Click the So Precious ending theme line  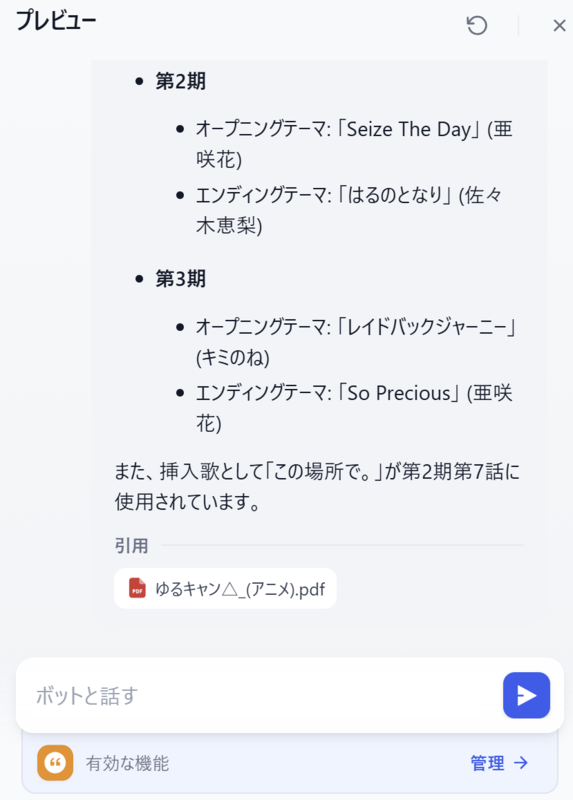pyautogui.click(x=354, y=408)
